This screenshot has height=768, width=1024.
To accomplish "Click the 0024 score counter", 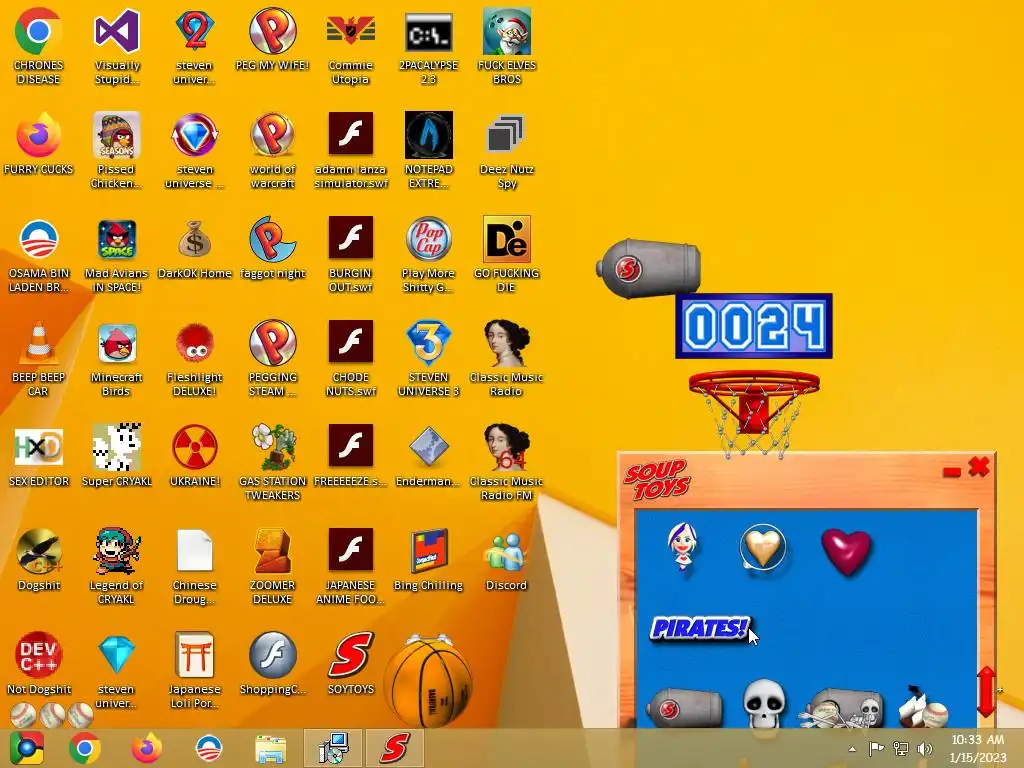I will tap(754, 326).
